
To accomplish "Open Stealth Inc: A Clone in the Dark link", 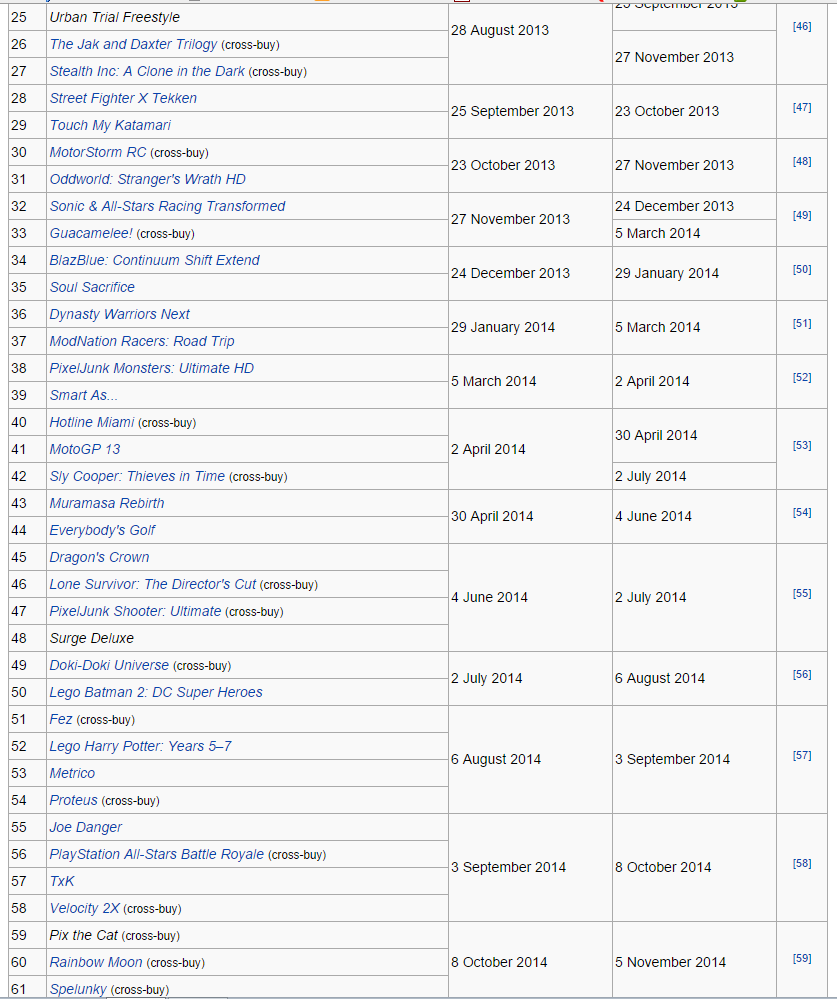I will click(x=147, y=71).
